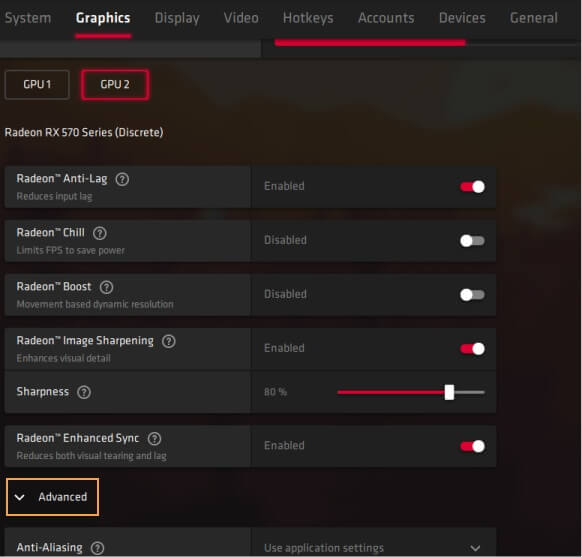The image size is (582, 557).
Task: Open Sharpness help question mark
Action: 84,392
